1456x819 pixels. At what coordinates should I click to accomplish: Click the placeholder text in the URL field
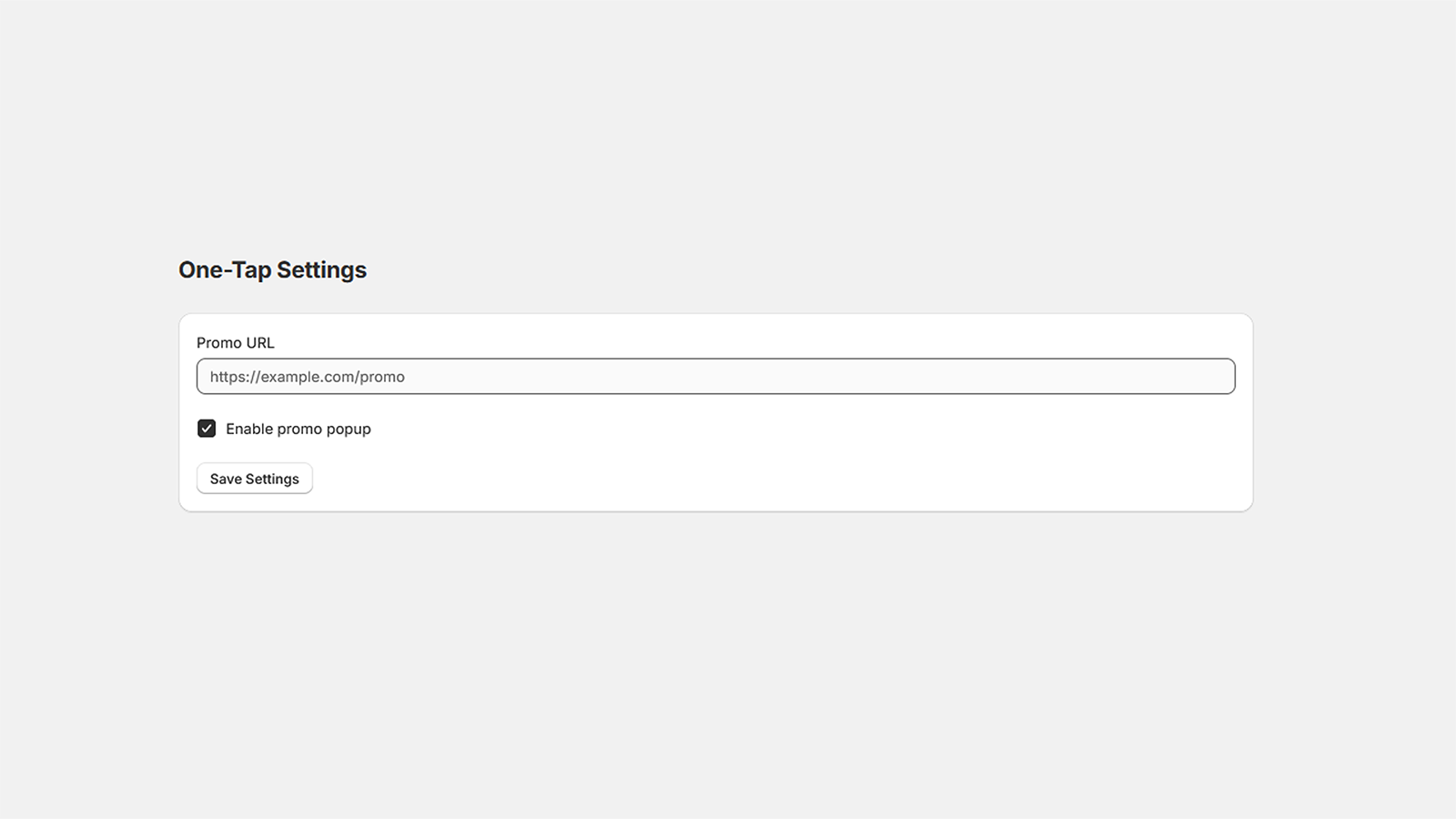[307, 376]
